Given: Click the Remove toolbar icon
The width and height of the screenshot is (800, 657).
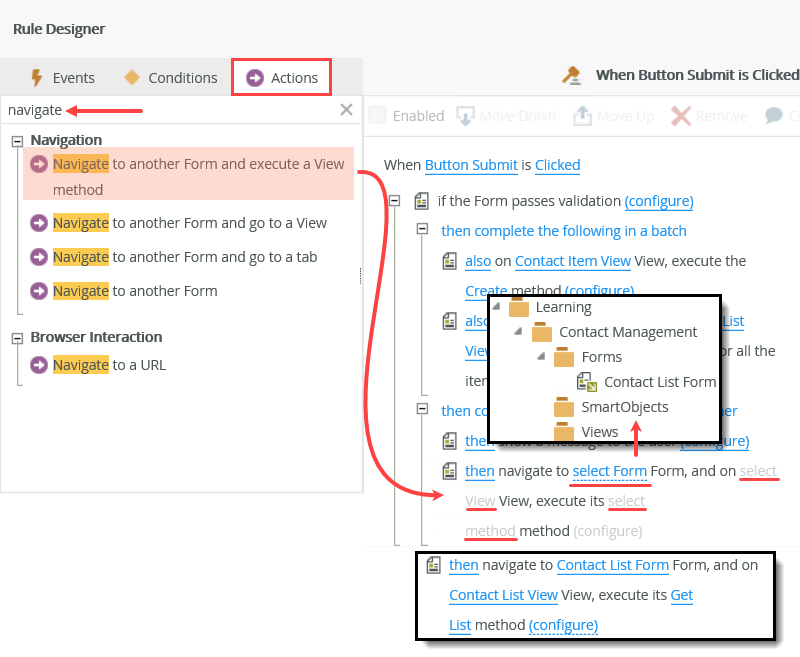Looking at the screenshot, I should pos(679,115).
